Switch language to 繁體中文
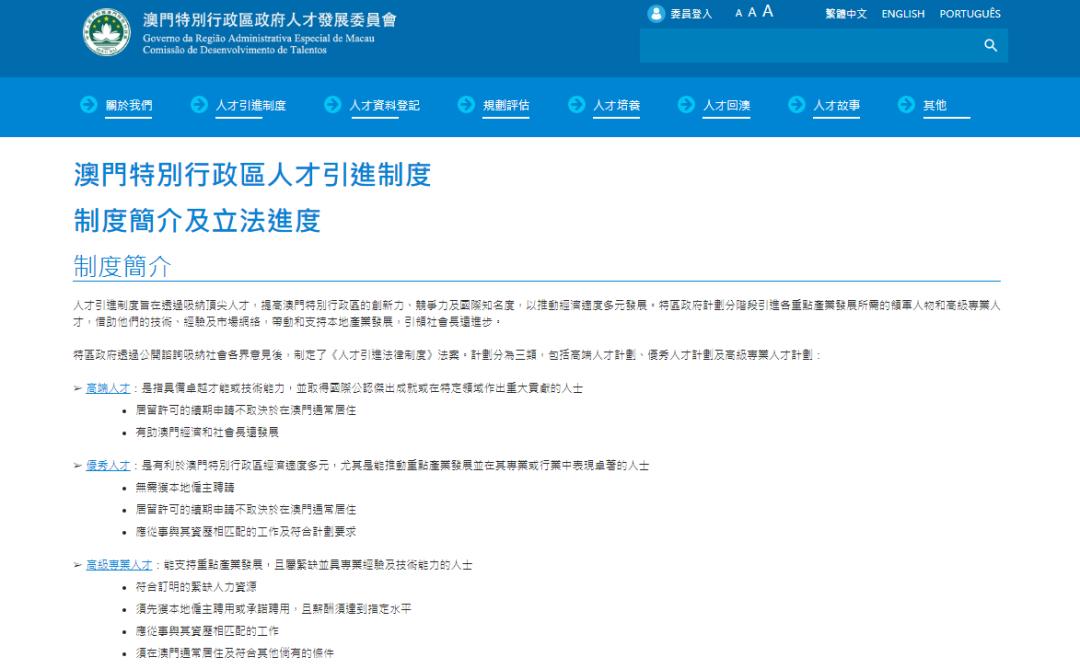The image size is (1080, 669). coord(846,14)
